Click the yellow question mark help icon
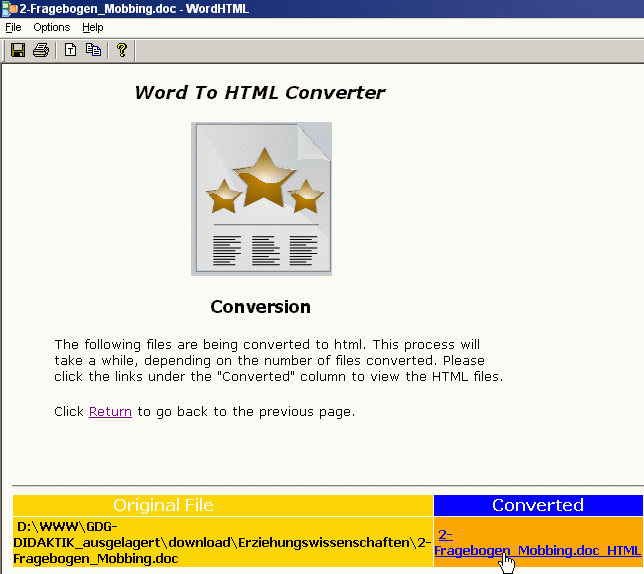Screen dimensions: 644x574 click(122, 50)
